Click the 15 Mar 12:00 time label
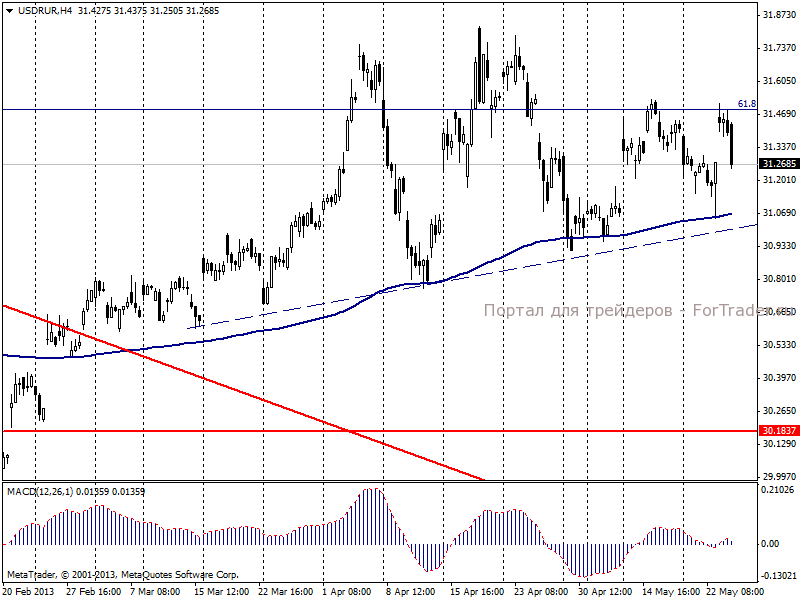 pos(221,592)
